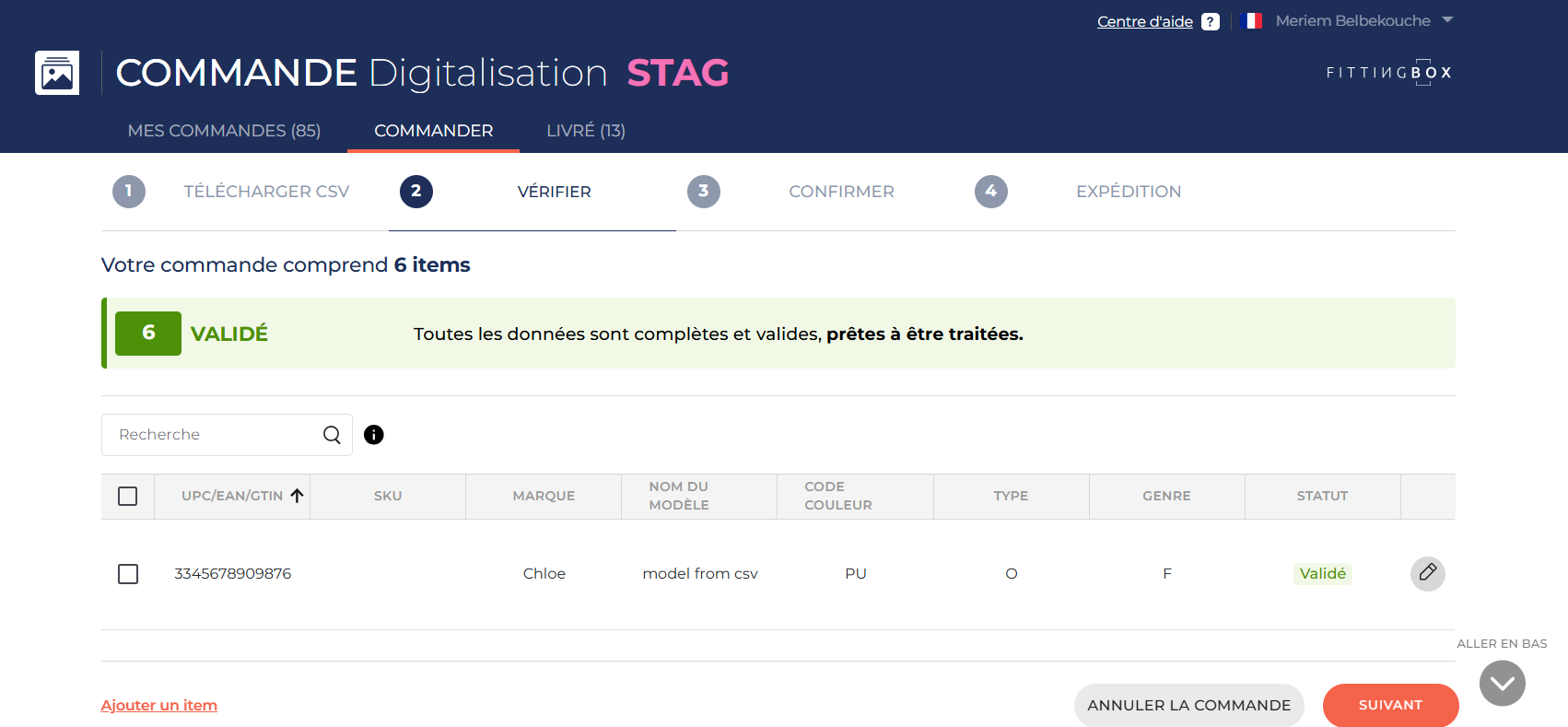Open help center question mark icon
The height and width of the screenshot is (727, 1568).
click(x=1211, y=21)
